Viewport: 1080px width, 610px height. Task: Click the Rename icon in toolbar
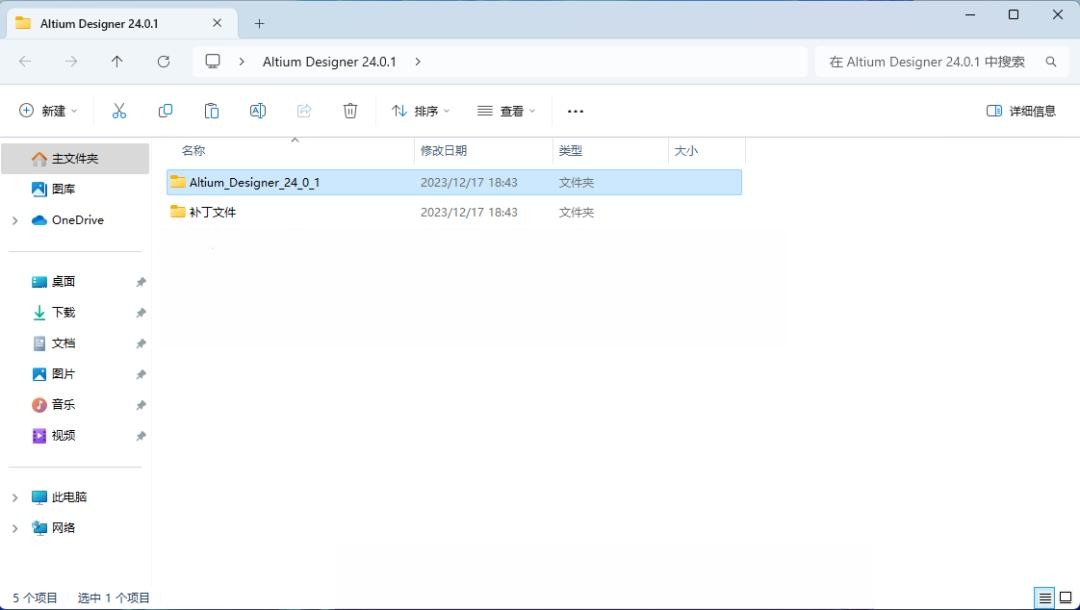click(258, 111)
